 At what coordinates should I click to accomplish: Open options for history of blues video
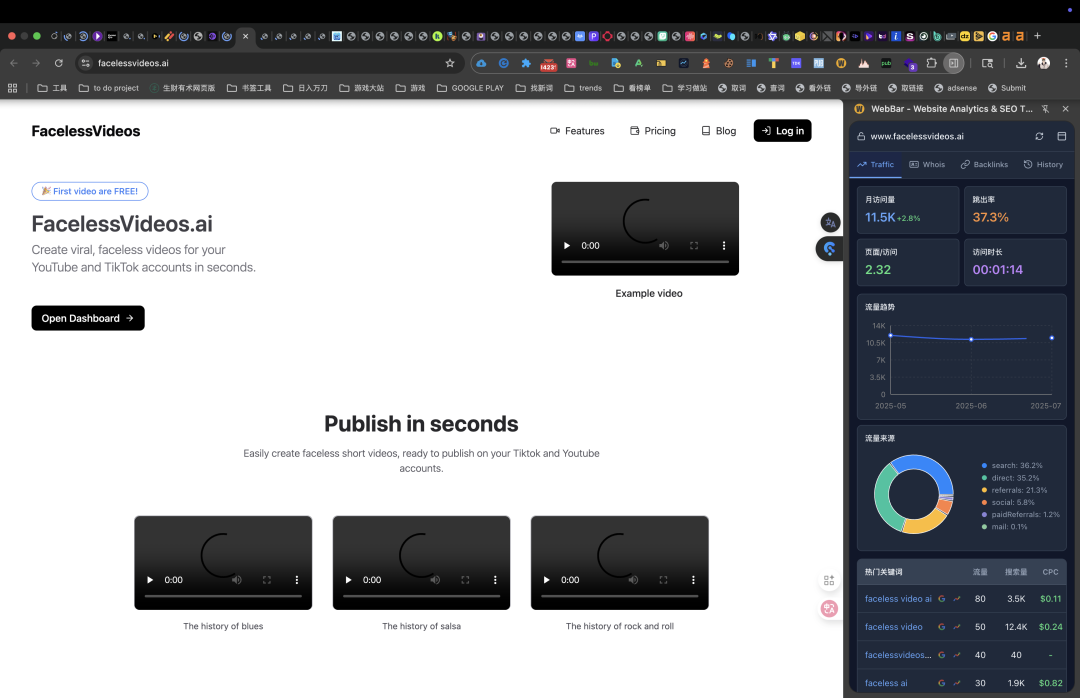tap(297, 580)
